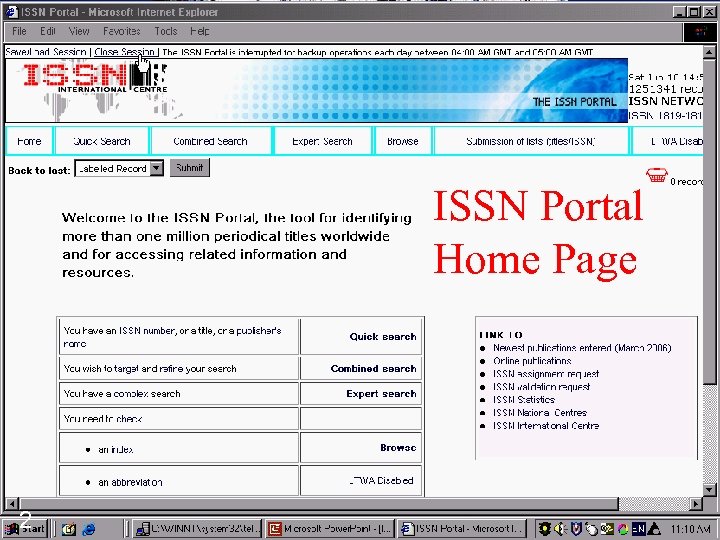Click the colorful round tray icon

(623, 529)
